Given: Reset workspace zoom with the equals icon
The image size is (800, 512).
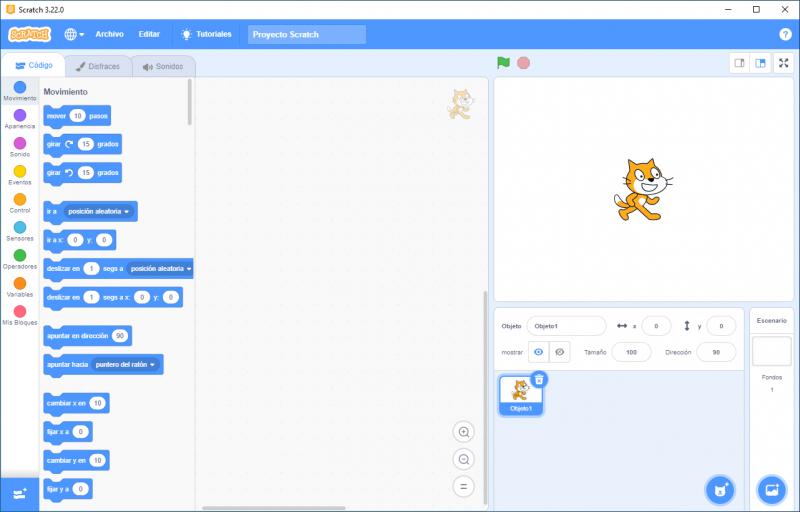Looking at the screenshot, I should coord(463,487).
